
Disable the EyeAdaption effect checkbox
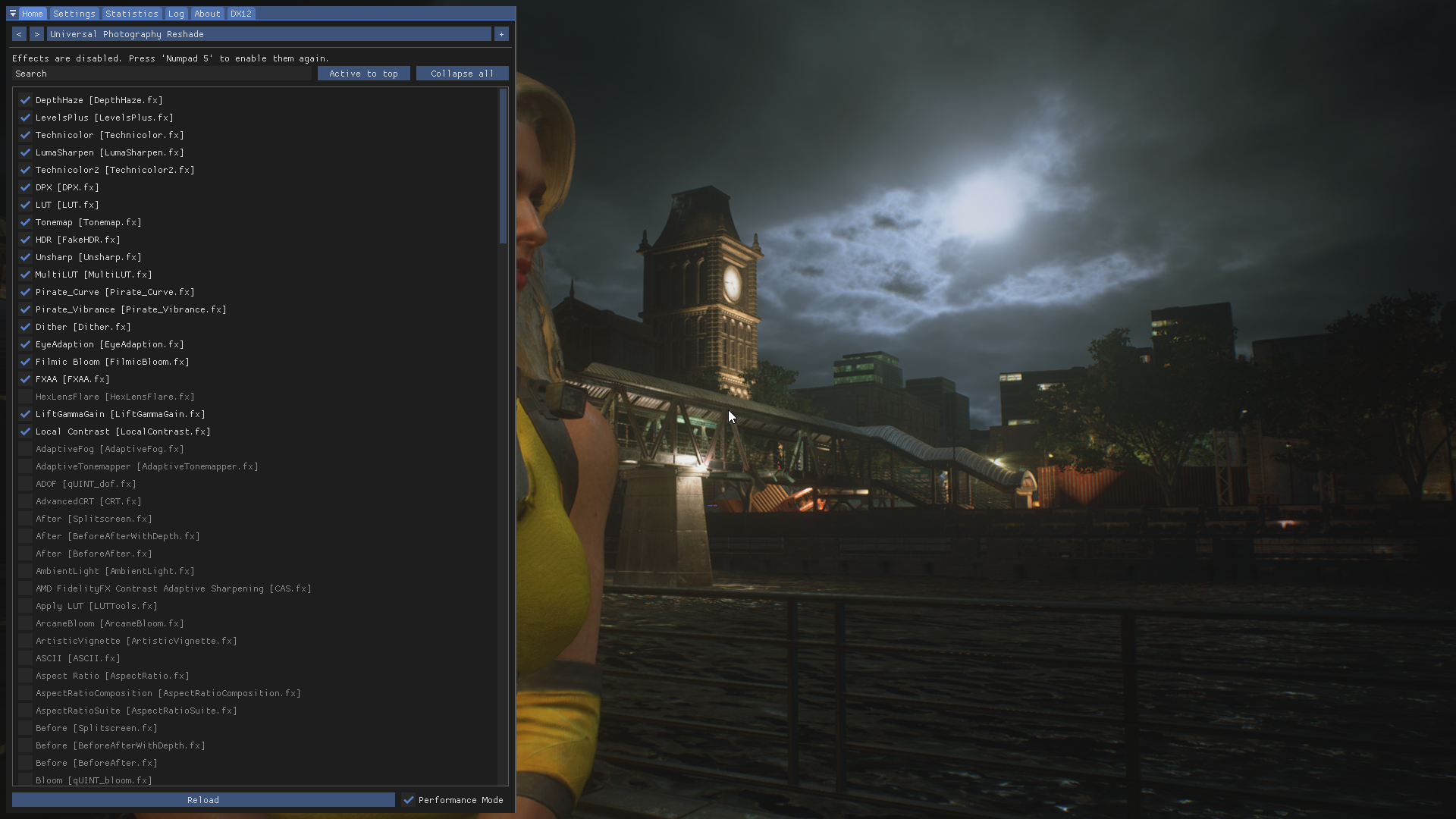(25, 344)
